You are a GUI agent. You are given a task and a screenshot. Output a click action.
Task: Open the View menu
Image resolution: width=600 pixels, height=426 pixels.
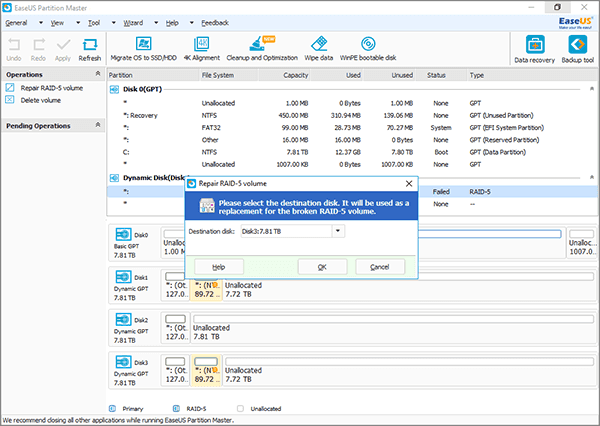coord(57,23)
